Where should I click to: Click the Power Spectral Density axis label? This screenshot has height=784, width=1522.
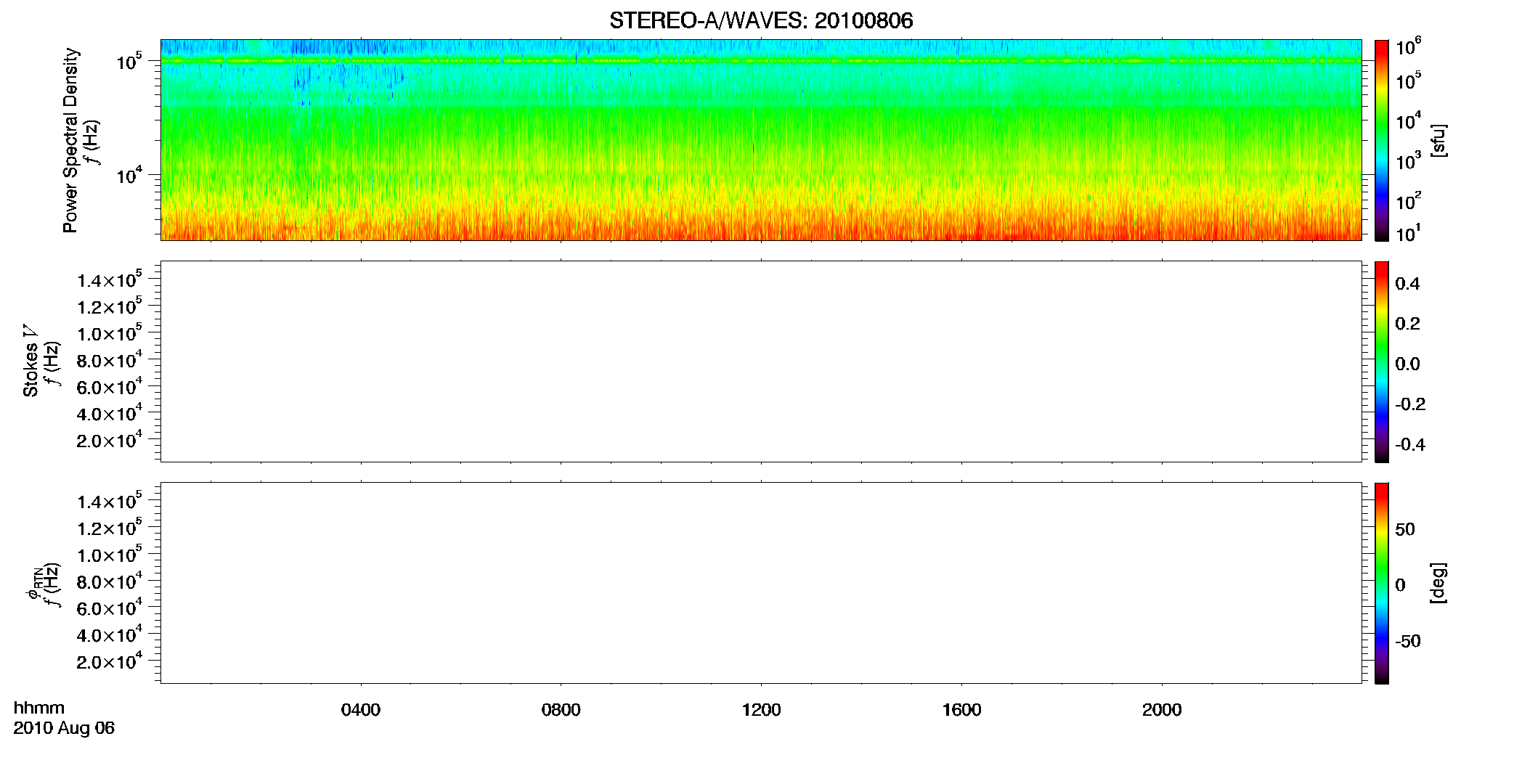70,140
